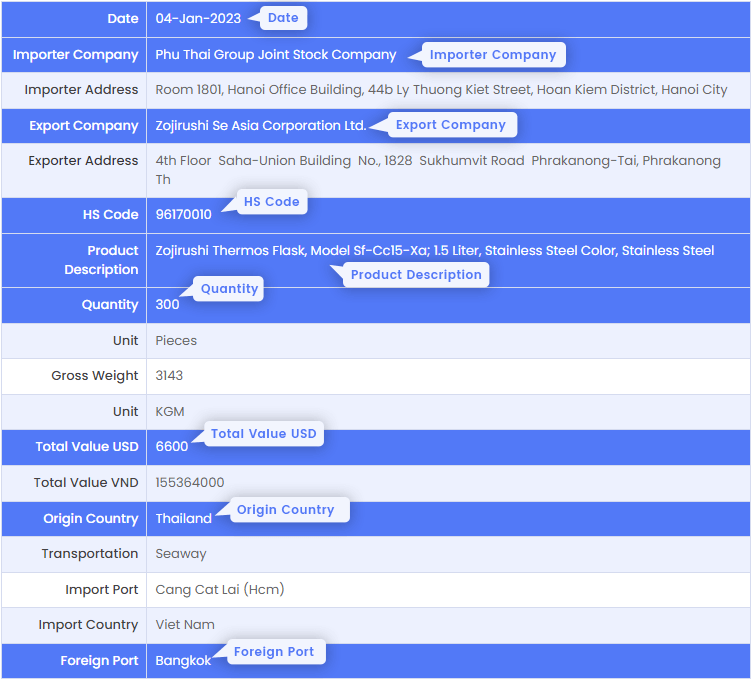Click the Product Description row label
The height and width of the screenshot is (679, 752).
coord(101,260)
